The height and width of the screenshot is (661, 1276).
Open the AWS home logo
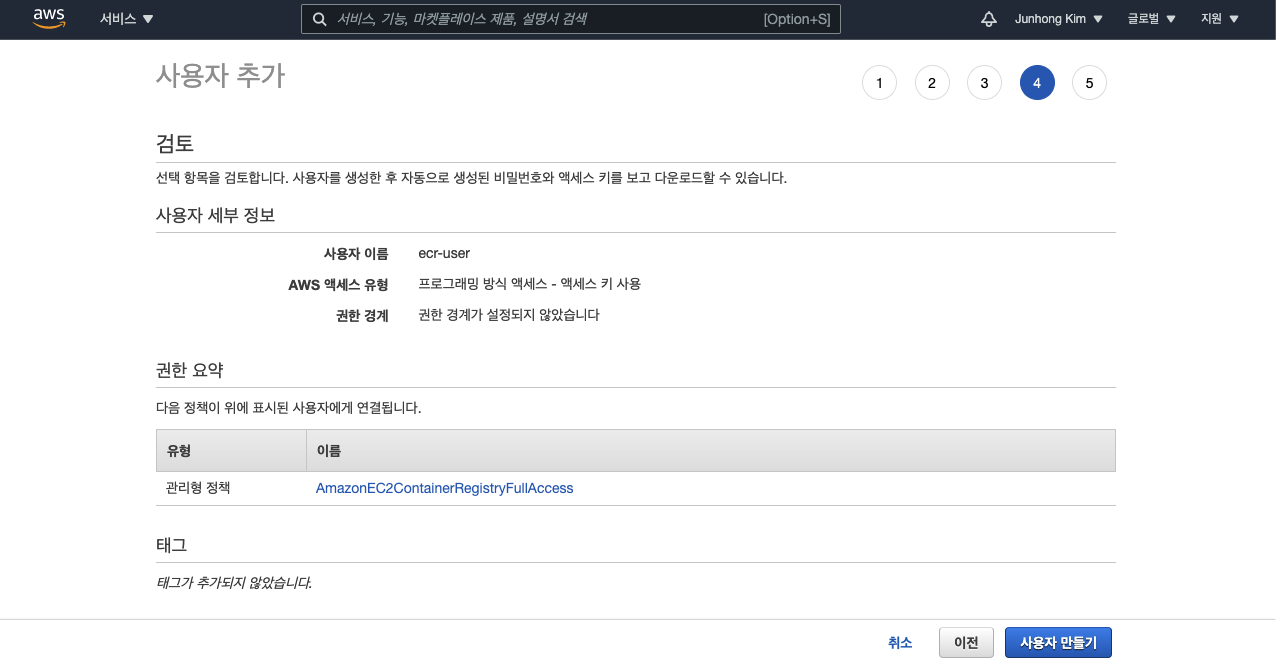(49, 19)
